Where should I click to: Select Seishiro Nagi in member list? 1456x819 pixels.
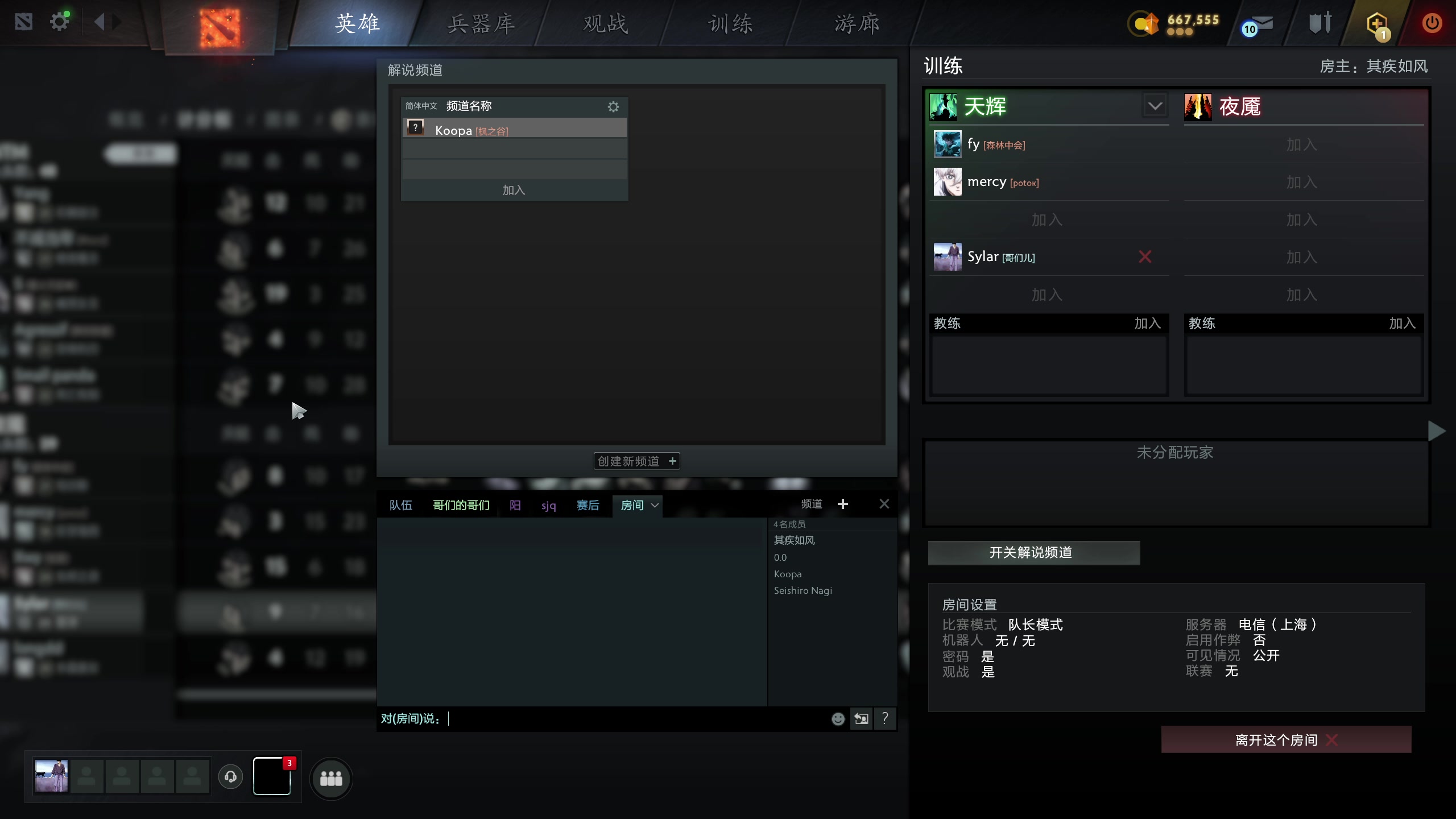(x=803, y=590)
